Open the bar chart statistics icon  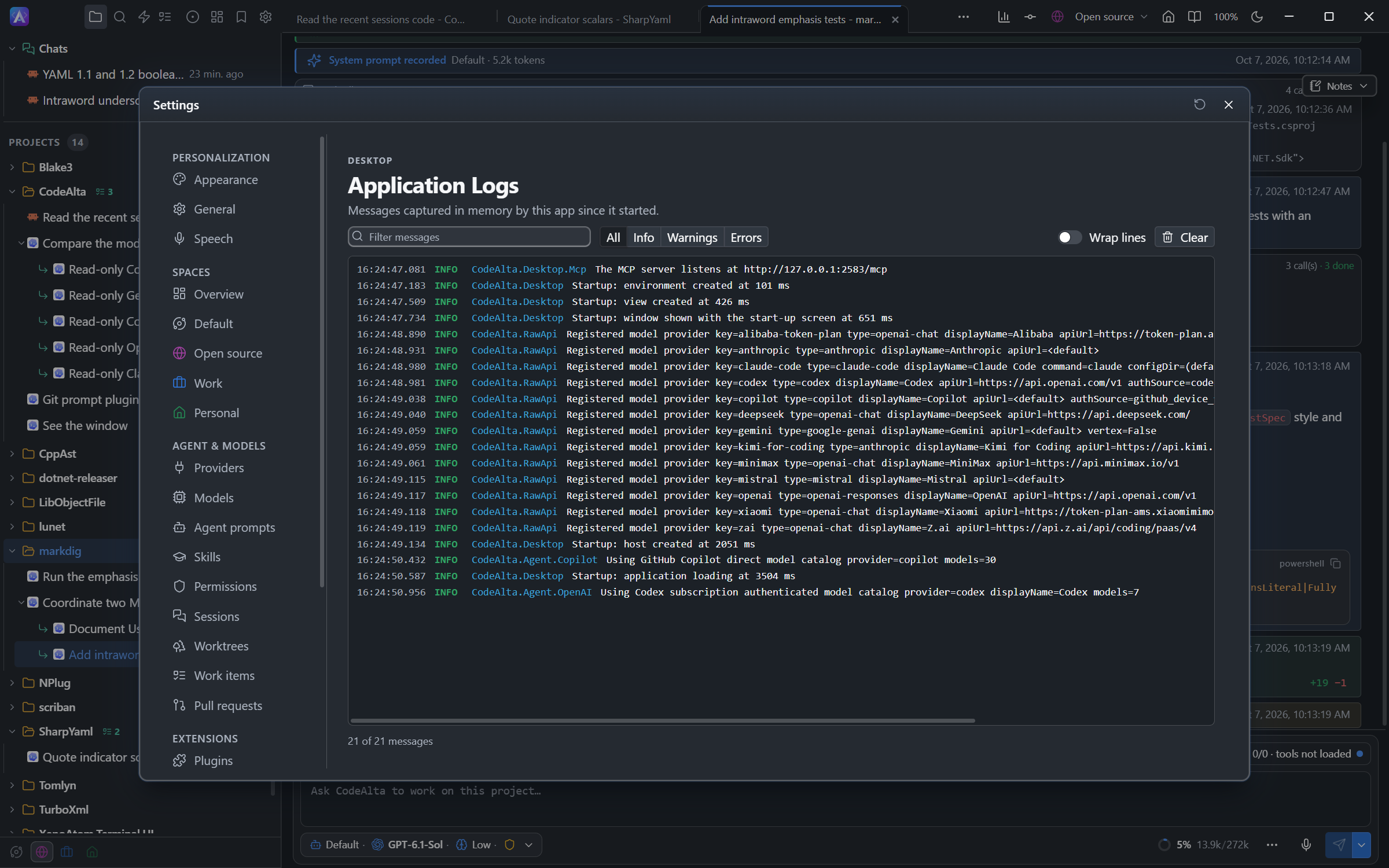pyautogui.click(x=1004, y=17)
